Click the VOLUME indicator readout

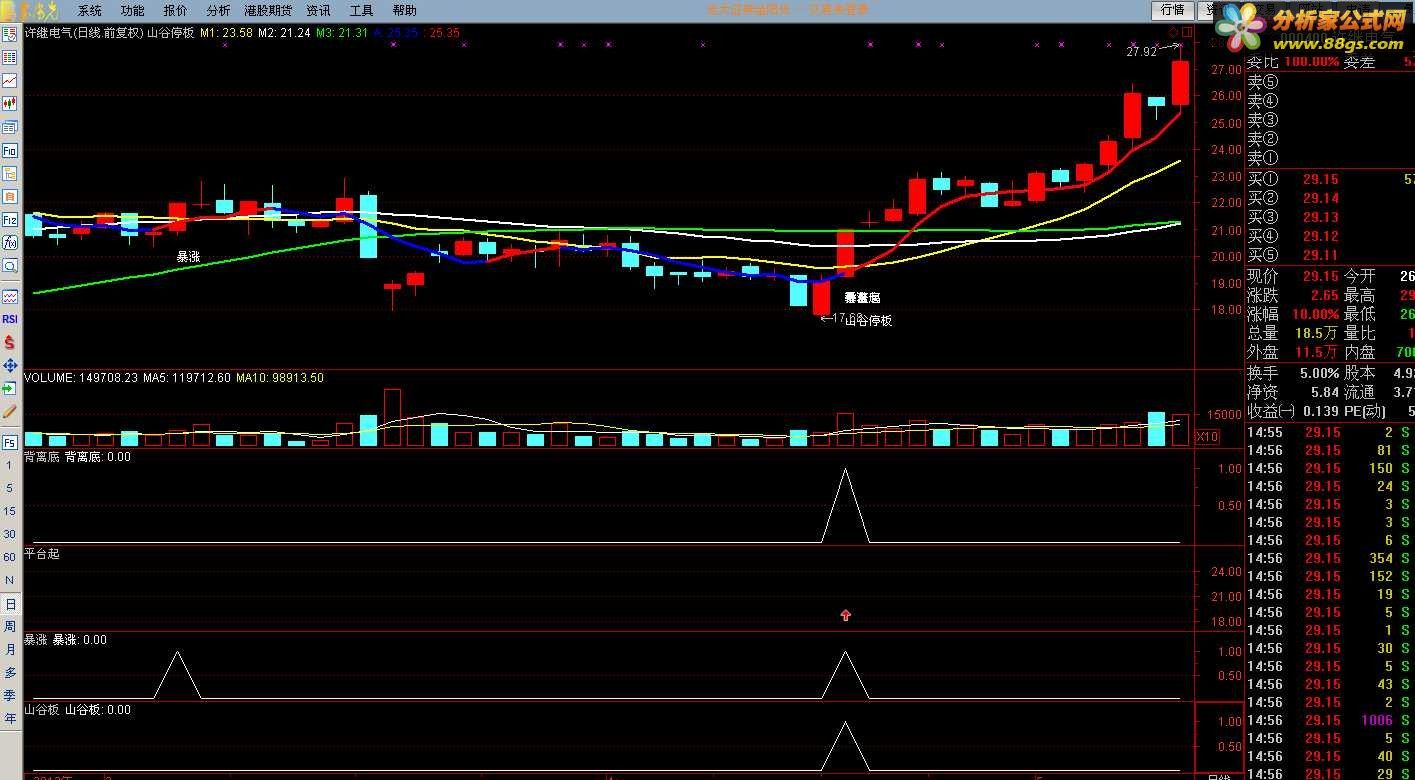pos(80,378)
